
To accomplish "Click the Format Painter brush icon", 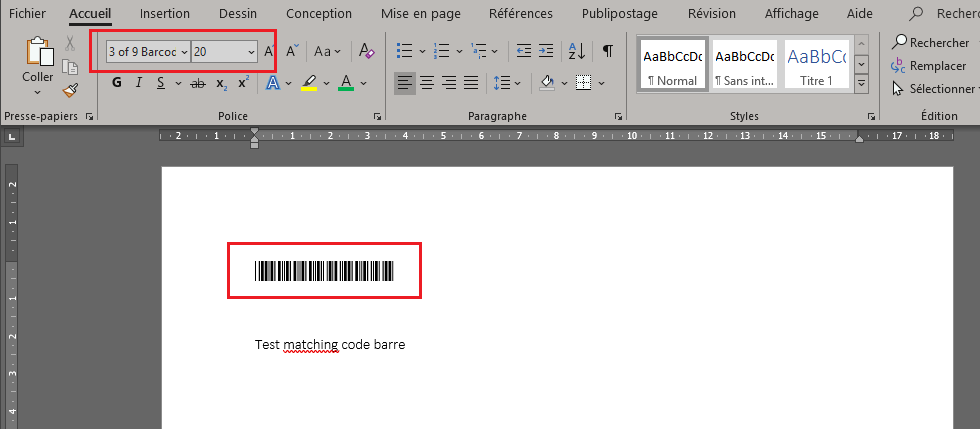I will tap(70, 90).
